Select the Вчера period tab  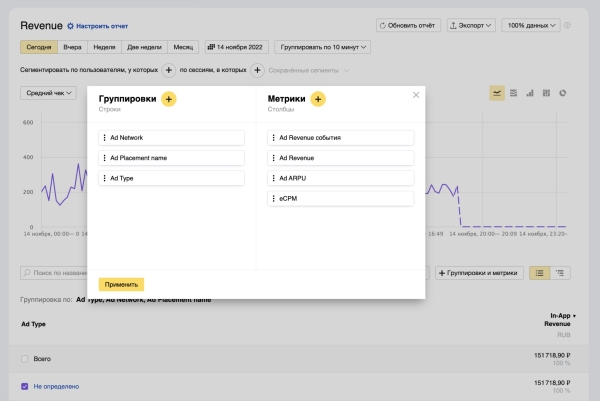coord(73,47)
